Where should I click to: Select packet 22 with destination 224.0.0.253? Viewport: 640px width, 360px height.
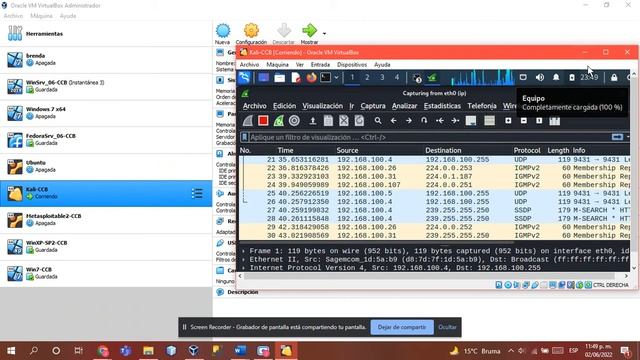click(x=434, y=168)
